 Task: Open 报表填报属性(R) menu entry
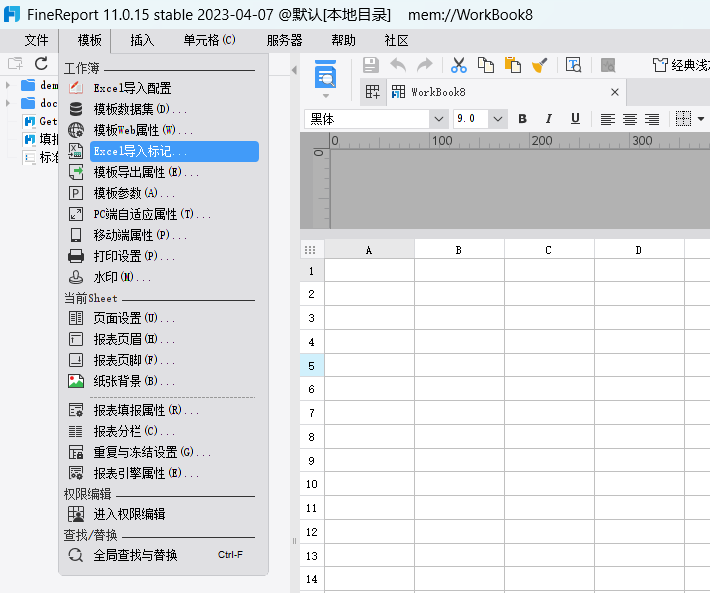[x=163, y=411]
